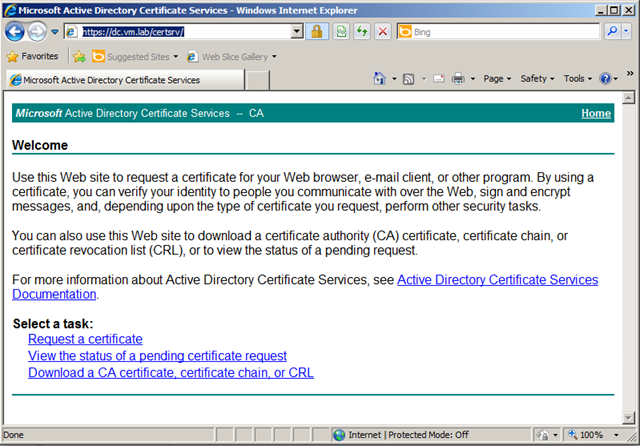Image resolution: width=640 pixels, height=446 pixels.
Task: Open the Favorites star button
Action: click(x=33, y=56)
